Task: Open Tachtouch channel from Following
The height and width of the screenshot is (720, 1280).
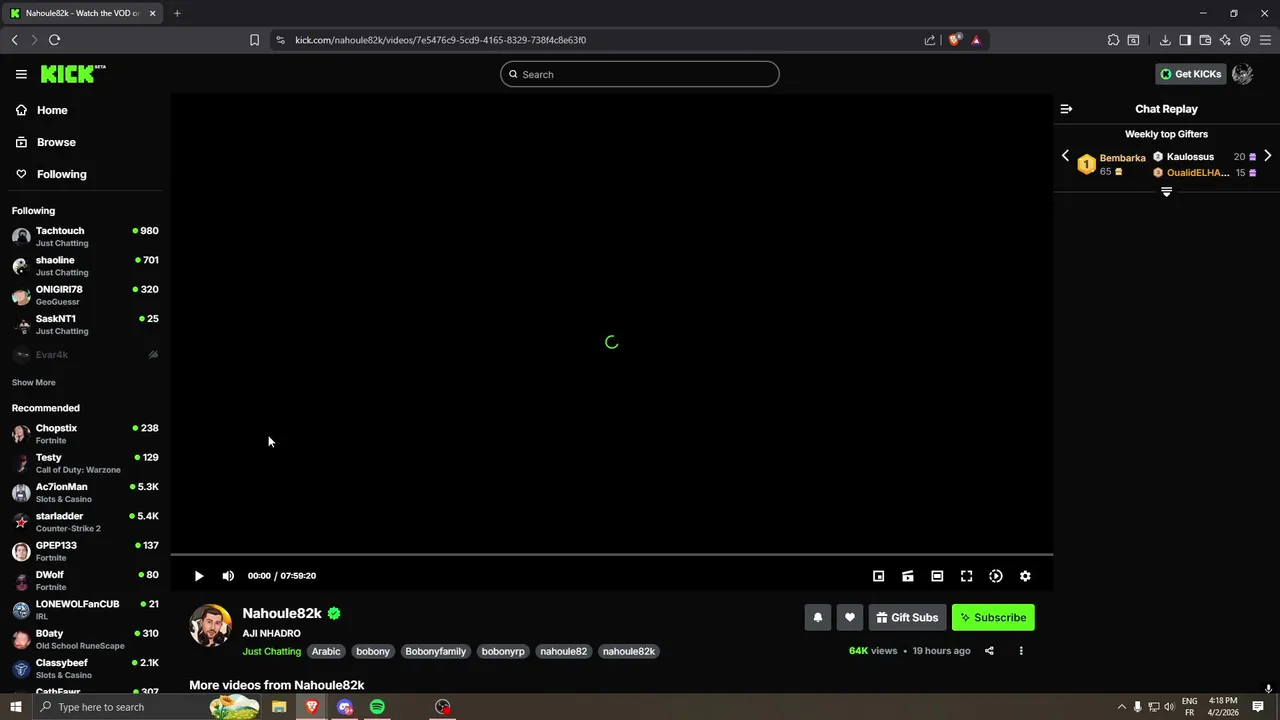Action: (x=85, y=236)
